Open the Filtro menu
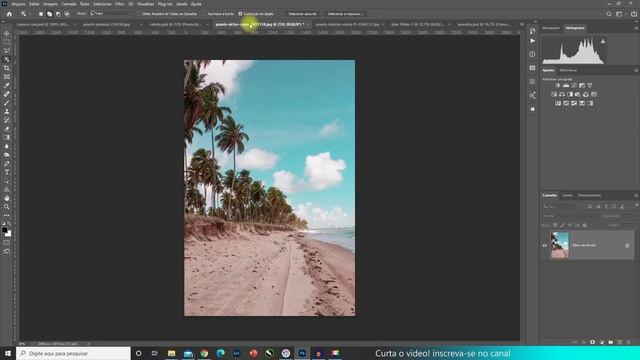 pos(120,4)
